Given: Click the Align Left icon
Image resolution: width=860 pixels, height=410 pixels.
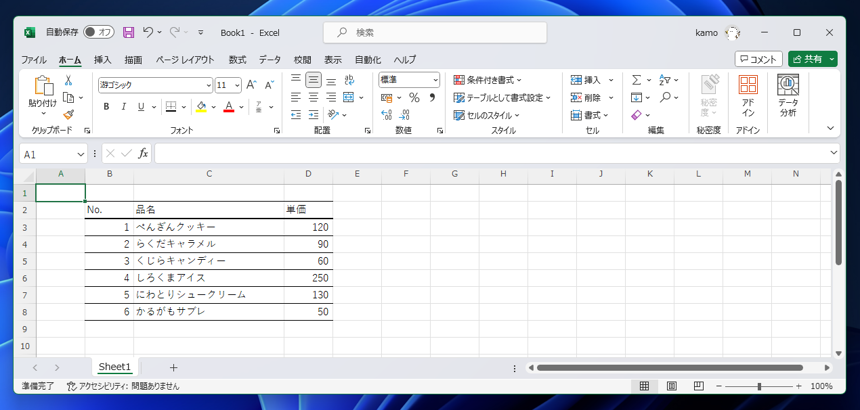Looking at the screenshot, I should click(x=296, y=98).
